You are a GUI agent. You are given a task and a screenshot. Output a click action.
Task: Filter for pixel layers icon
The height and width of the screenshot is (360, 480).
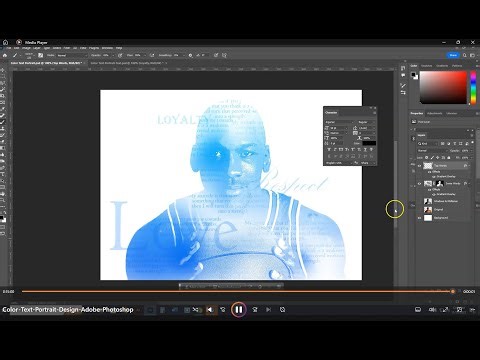(443, 144)
